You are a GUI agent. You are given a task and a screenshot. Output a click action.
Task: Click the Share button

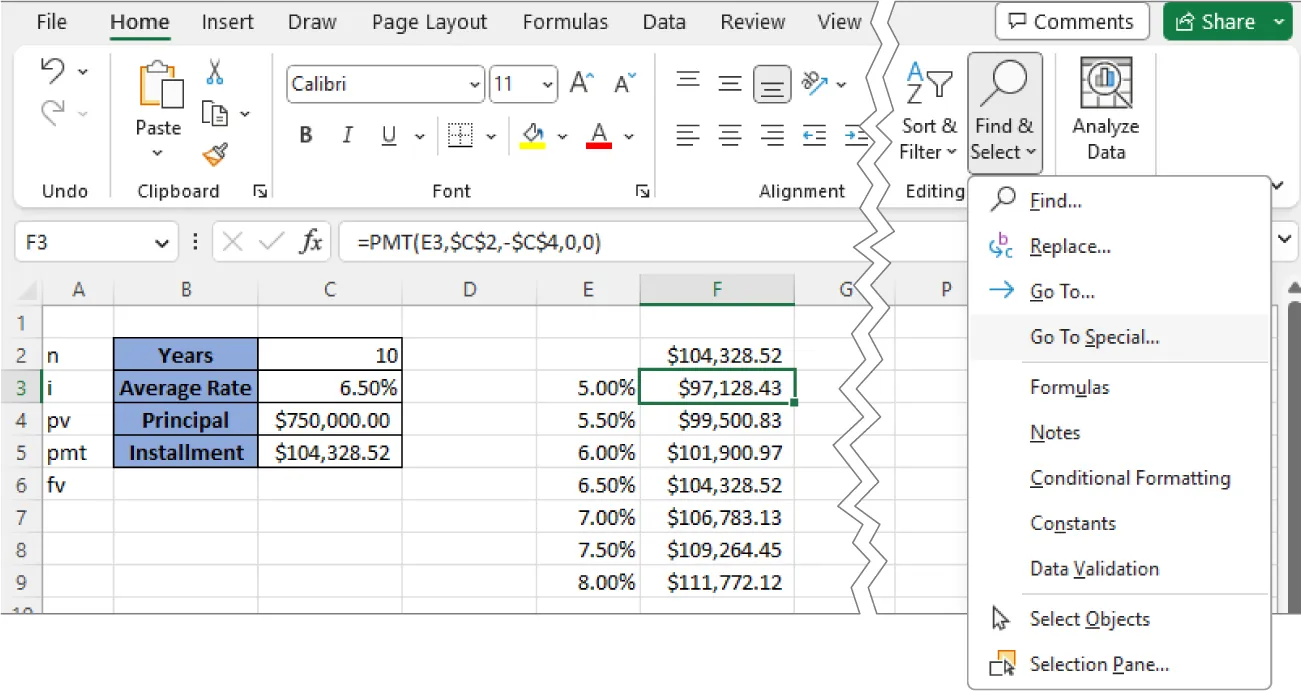click(1227, 21)
